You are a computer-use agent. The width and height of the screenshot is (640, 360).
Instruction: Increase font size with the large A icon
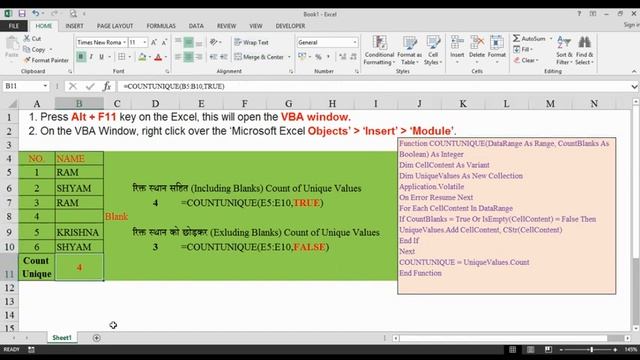tap(154, 42)
